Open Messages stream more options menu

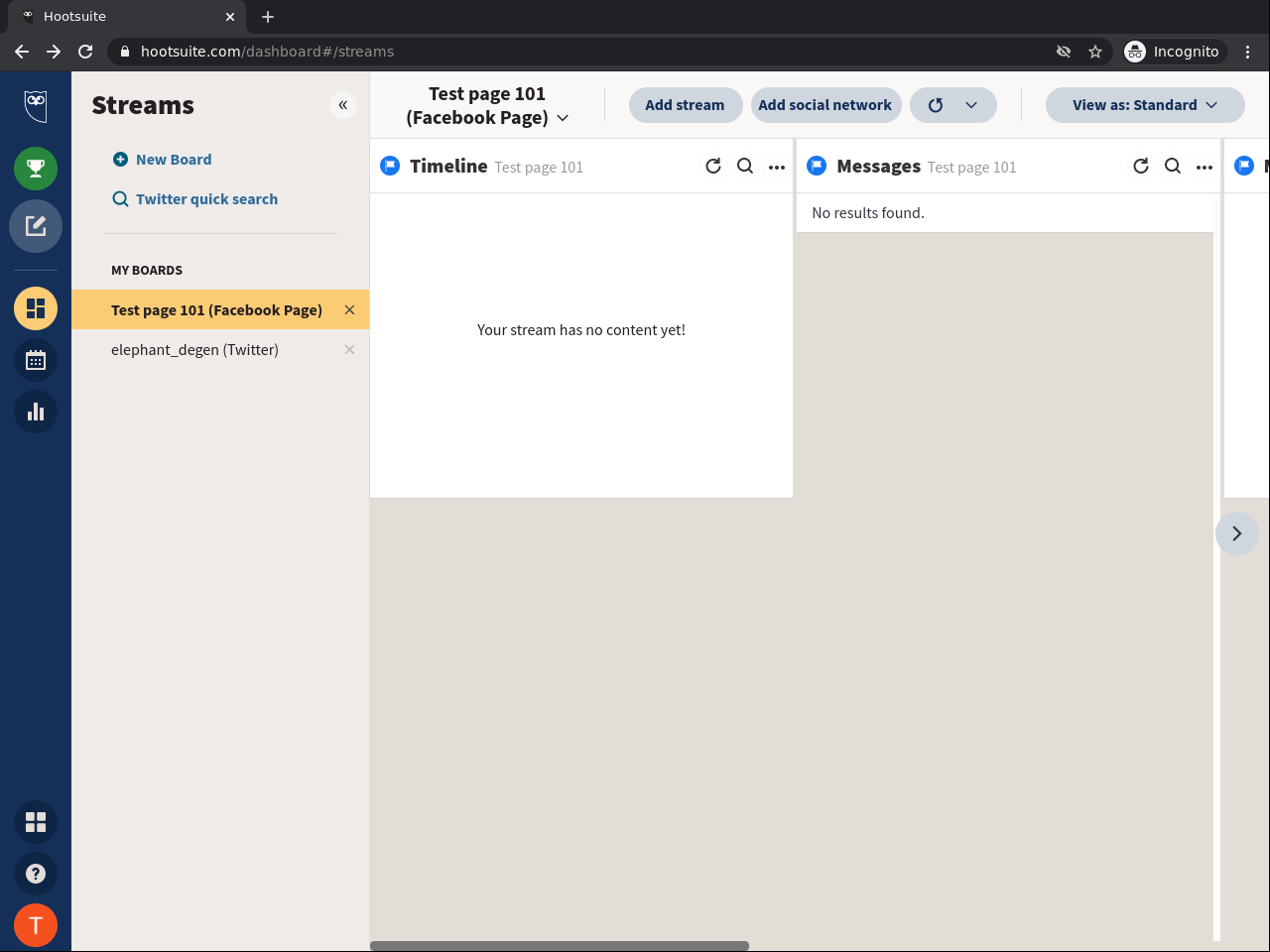click(1205, 167)
